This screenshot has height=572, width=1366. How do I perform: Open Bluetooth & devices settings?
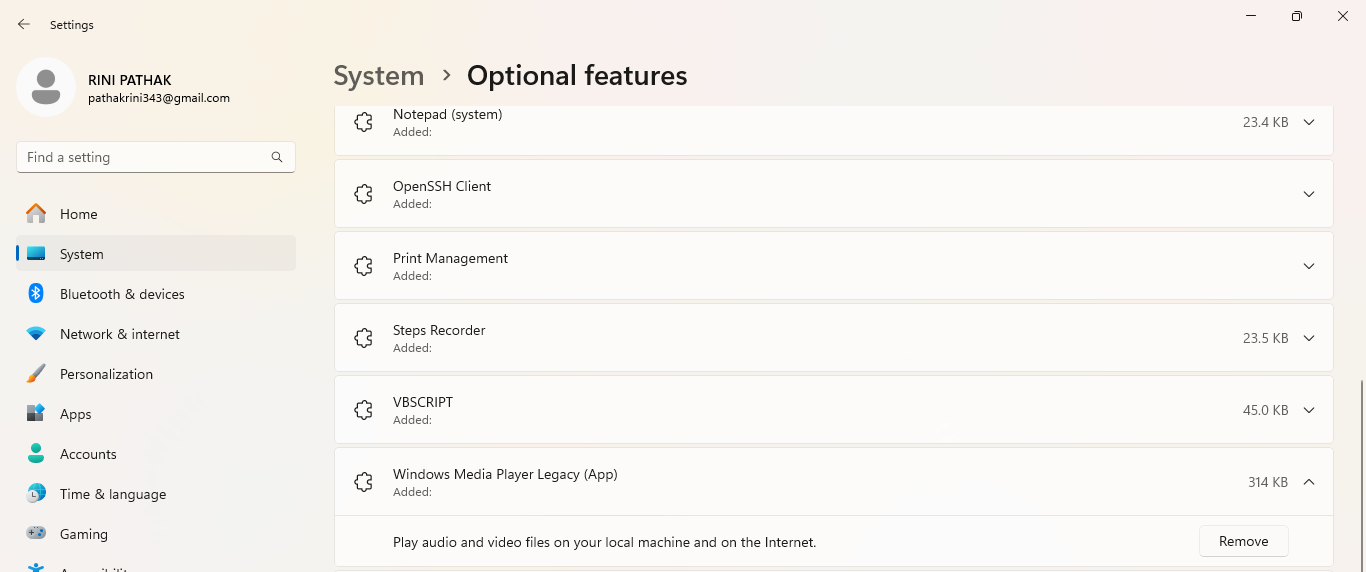(122, 294)
